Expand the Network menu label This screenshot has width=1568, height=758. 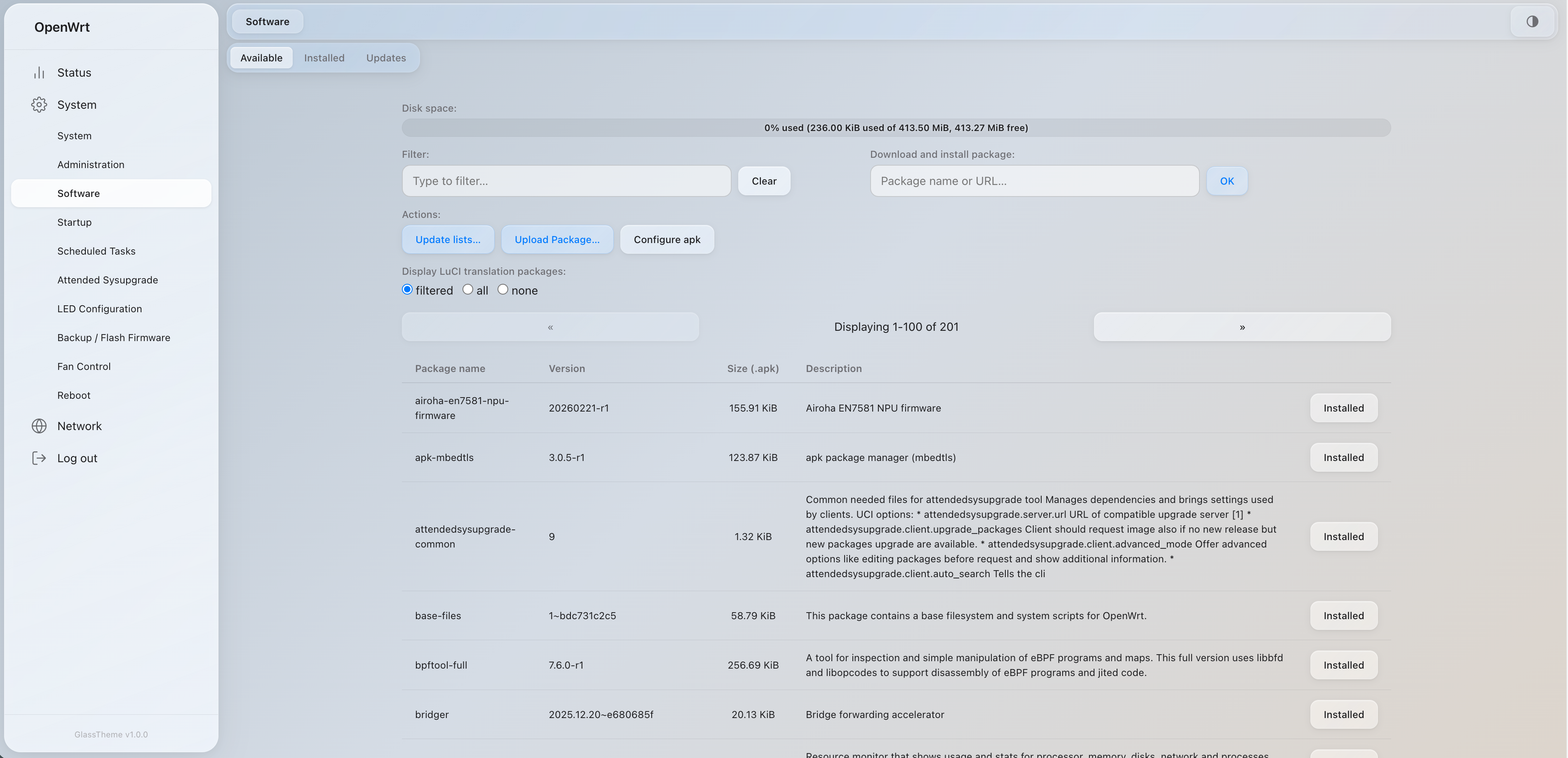pyautogui.click(x=79, y=426)
